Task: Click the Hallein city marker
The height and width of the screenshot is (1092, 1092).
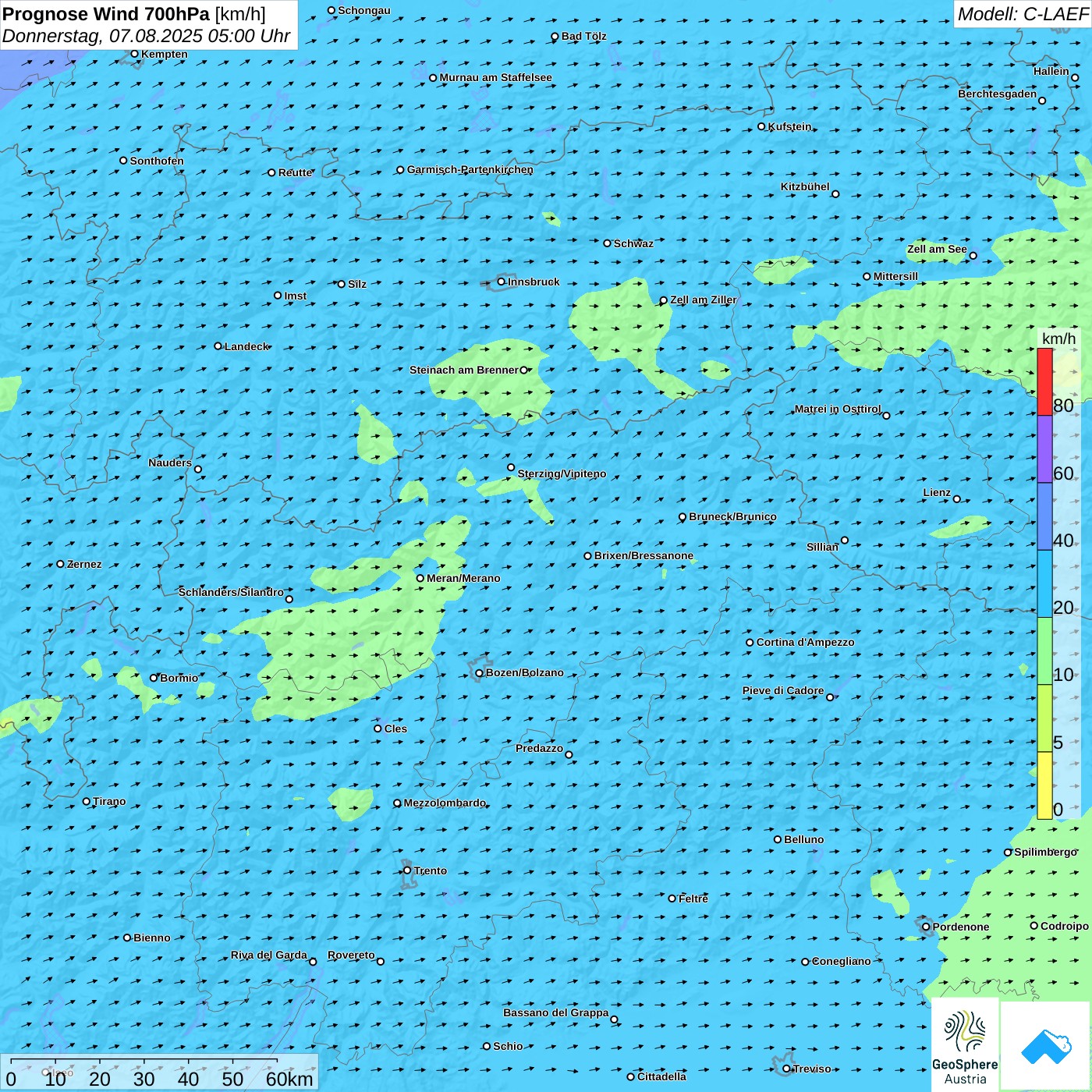Action: (1075, 77)
